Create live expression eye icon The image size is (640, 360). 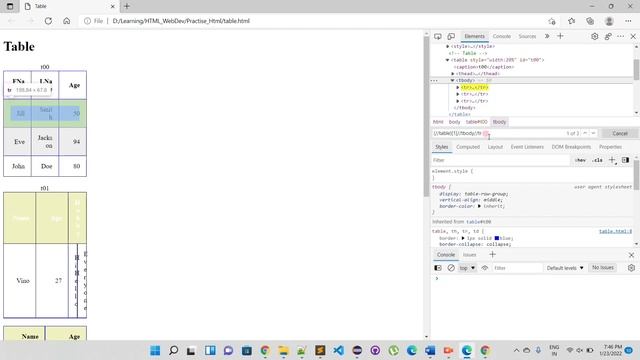click(485, 268)
